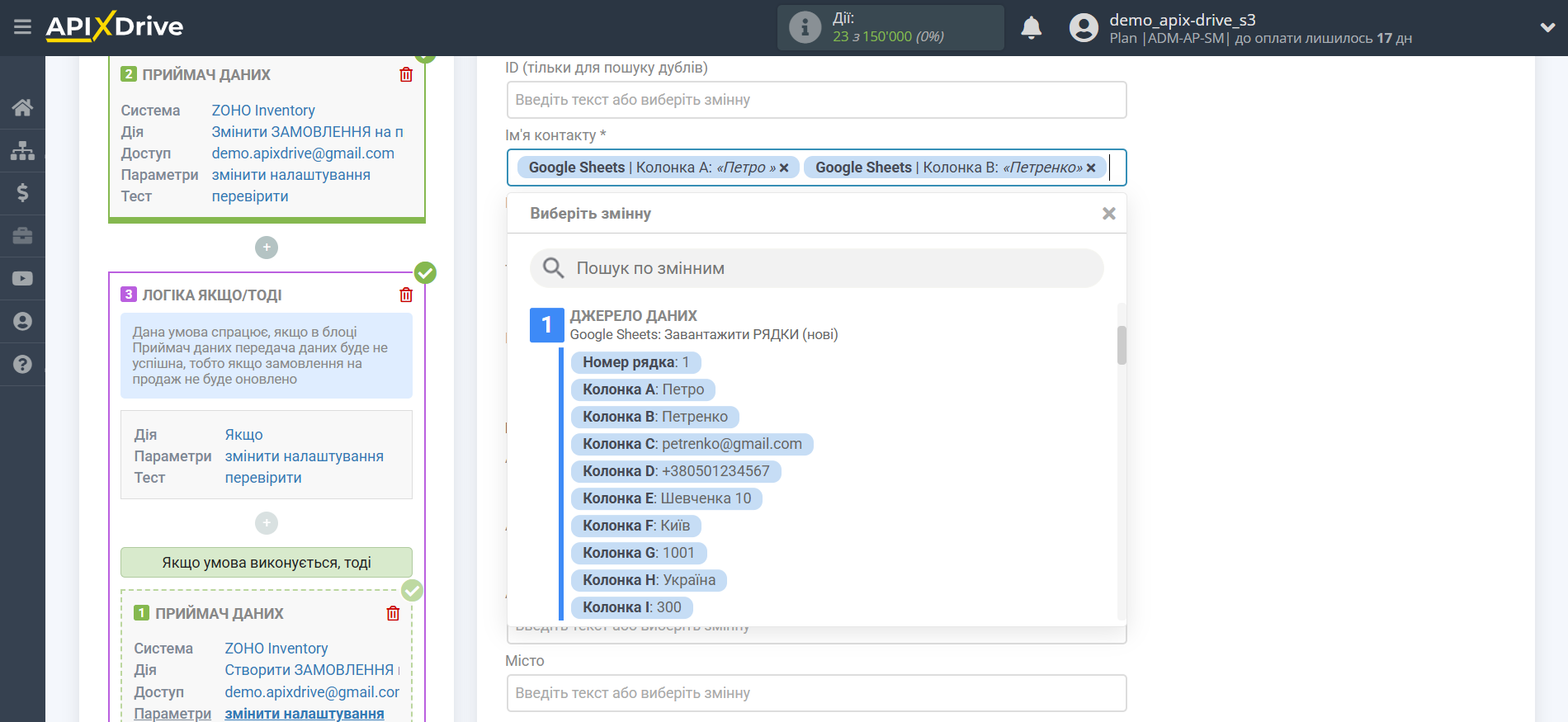Click Якщо умова виконується, тоді bar
Screen dimensions: 1568x722
(267, 563)
